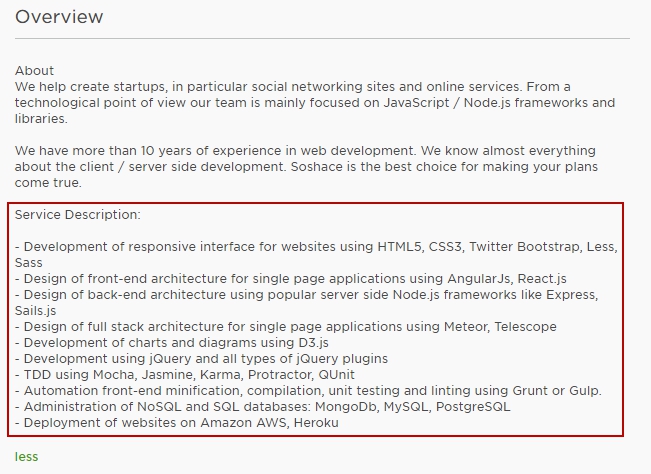This screenshot has width=651, height=474.
Task: Click the TDD using Mocha, Jasmine line
Action: (x=185, y=374)
